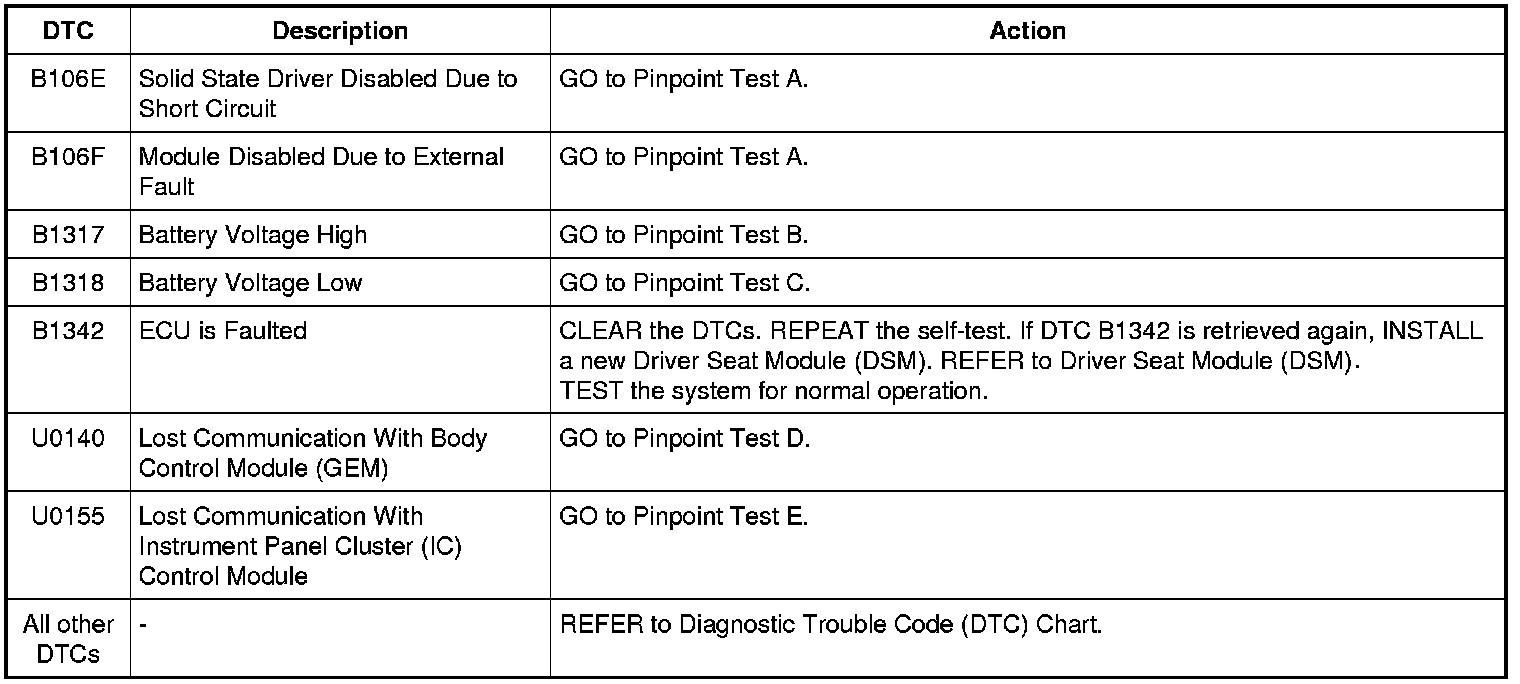This screenshot has height=684, width=1520.
Task: Open GO to Pinpoint Test B
Action: click(684, 235)
